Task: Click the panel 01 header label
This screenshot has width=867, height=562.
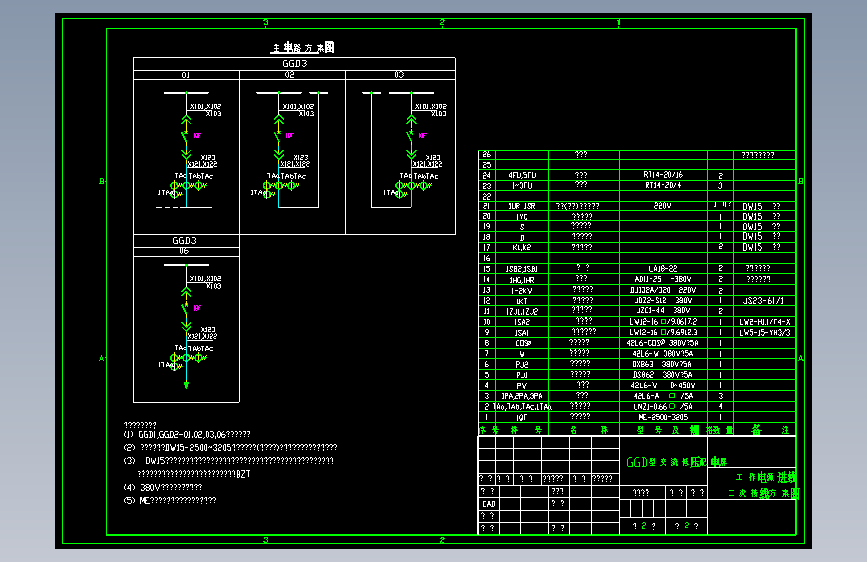Action: point(185,75)
